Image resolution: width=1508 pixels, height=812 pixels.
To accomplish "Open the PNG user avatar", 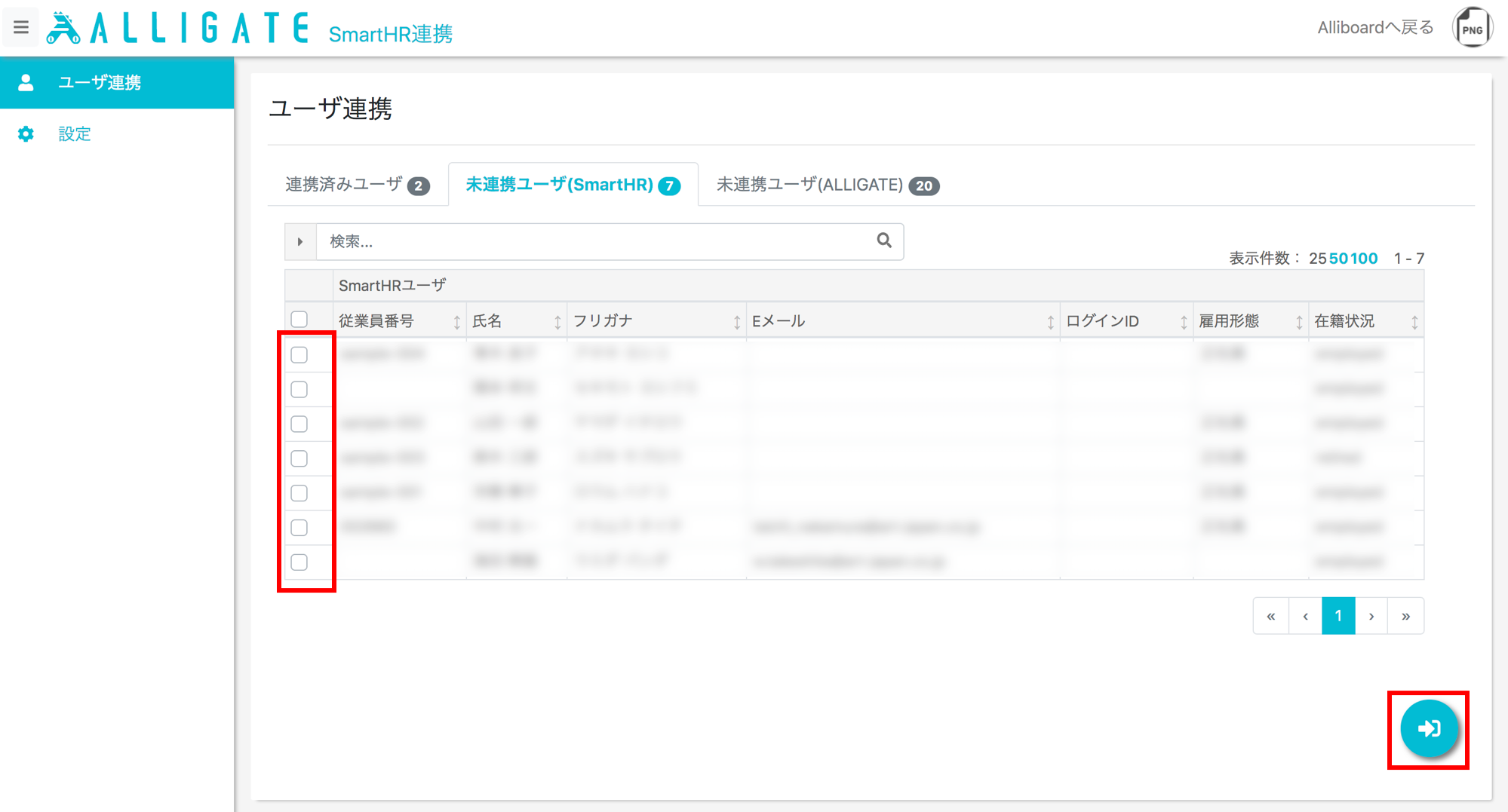I will tap(1472, 29).
